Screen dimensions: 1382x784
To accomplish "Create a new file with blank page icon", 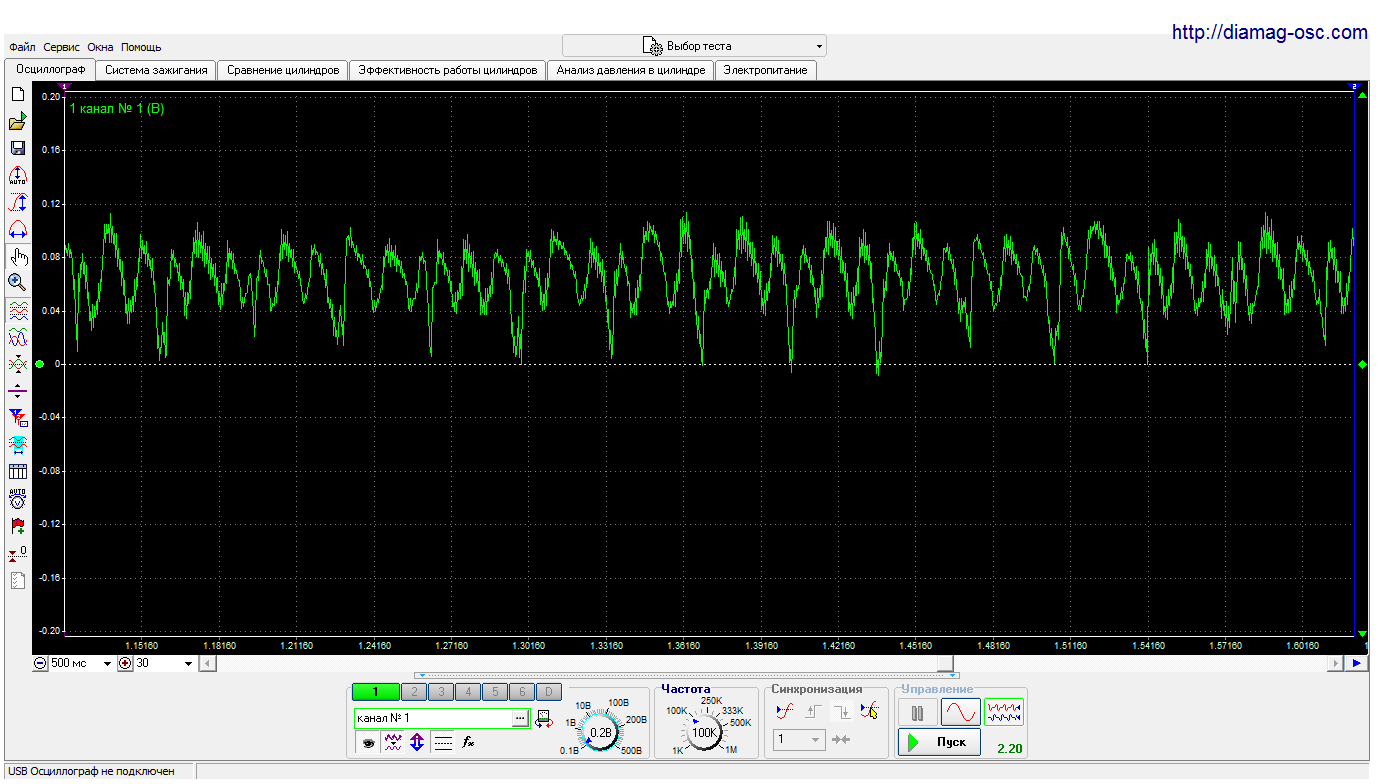I will (17, 95).
